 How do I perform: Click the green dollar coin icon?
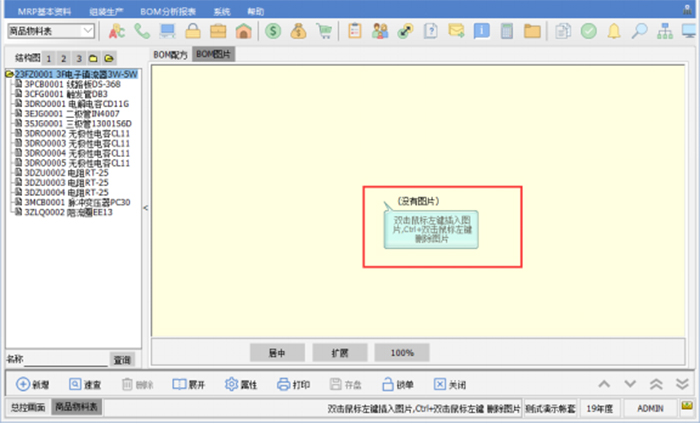273,31
